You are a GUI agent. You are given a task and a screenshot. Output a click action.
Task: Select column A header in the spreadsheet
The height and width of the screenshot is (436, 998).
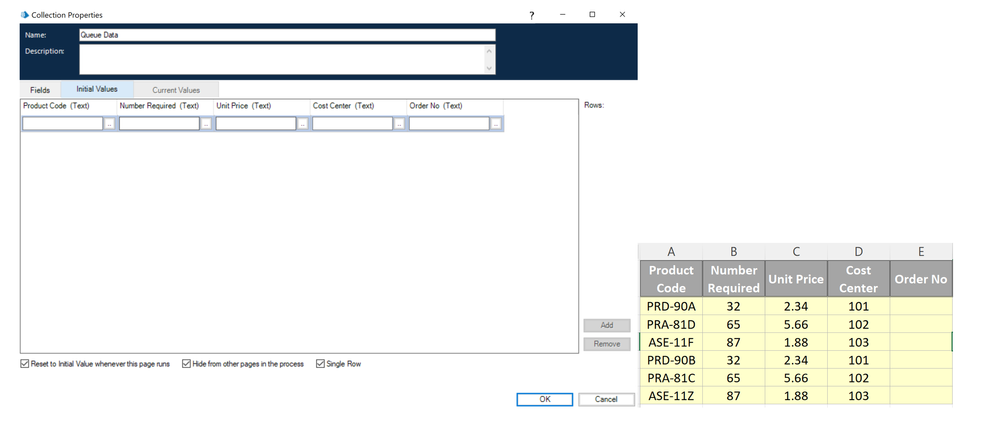[671, 251]
